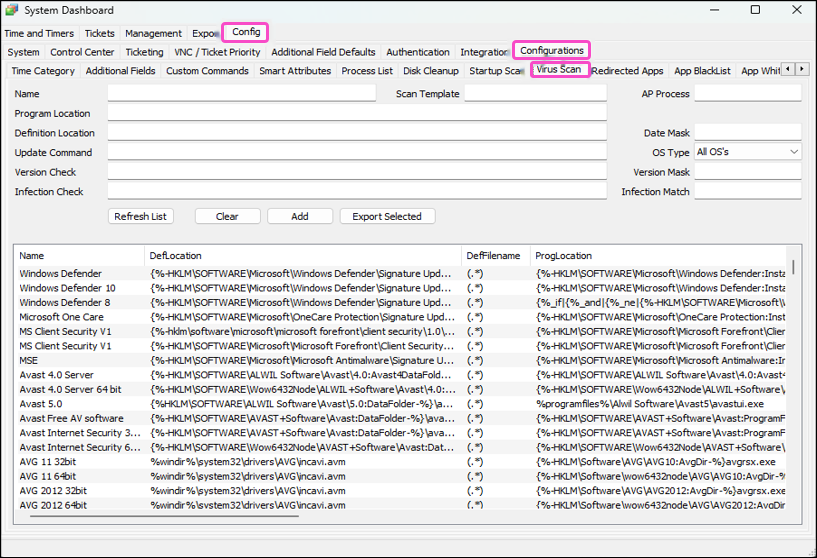This screenshot has height=558, width=817.
Task: Switch to the Tickets tab
Action: coord(99,33)
